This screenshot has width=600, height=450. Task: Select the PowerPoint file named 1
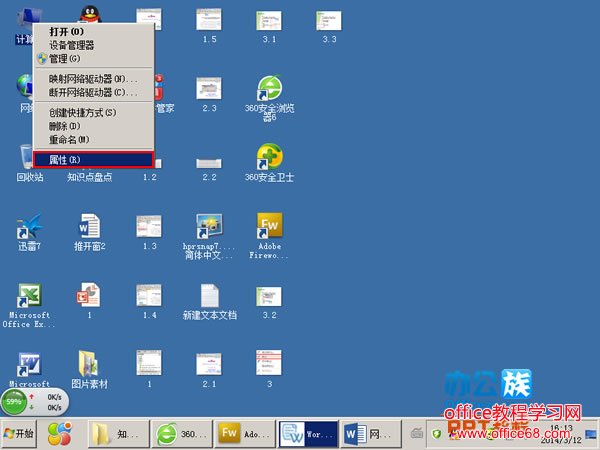pos(89,301)
